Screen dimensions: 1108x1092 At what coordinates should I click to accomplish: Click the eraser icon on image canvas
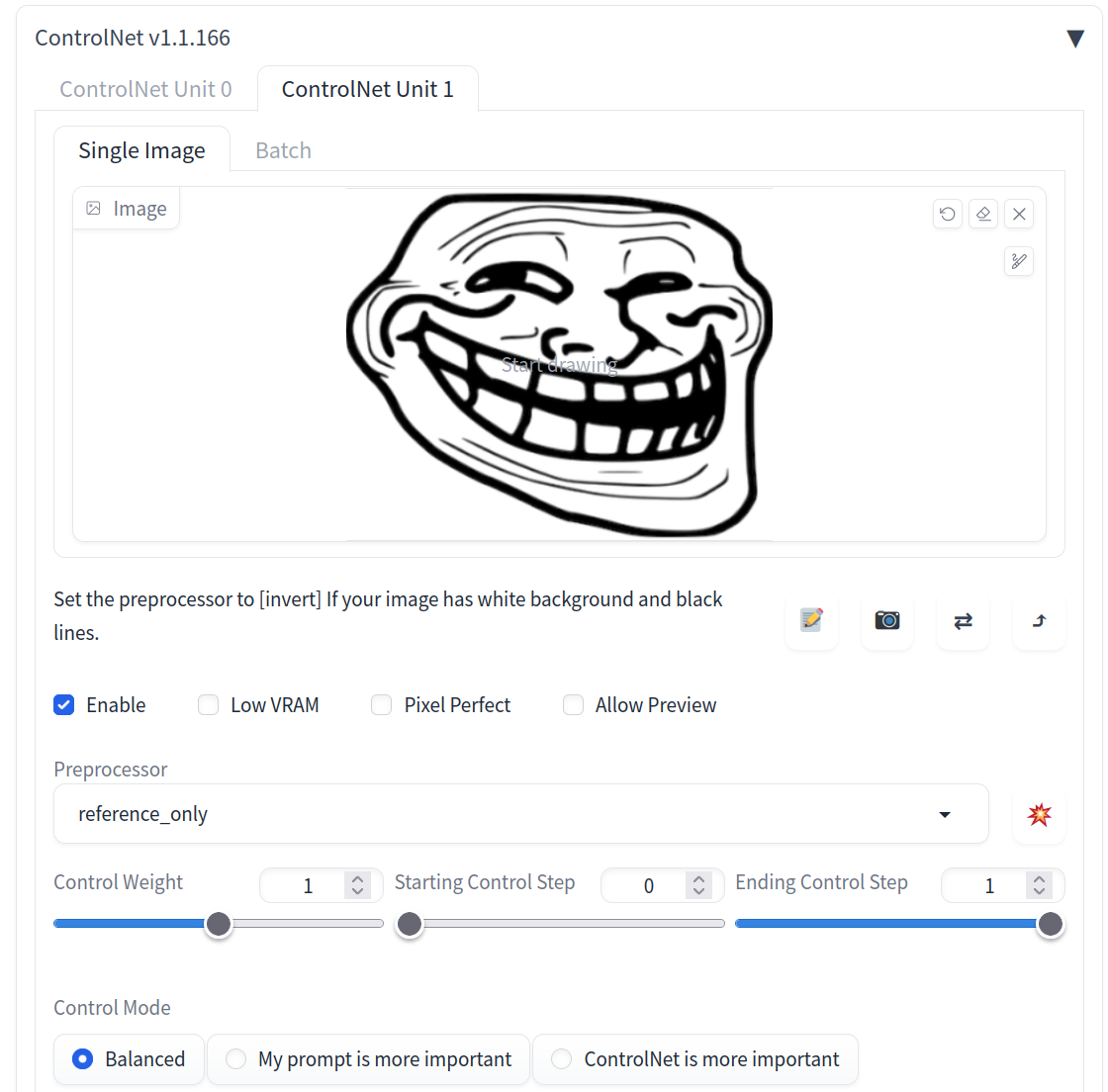[x=983, y=214]
